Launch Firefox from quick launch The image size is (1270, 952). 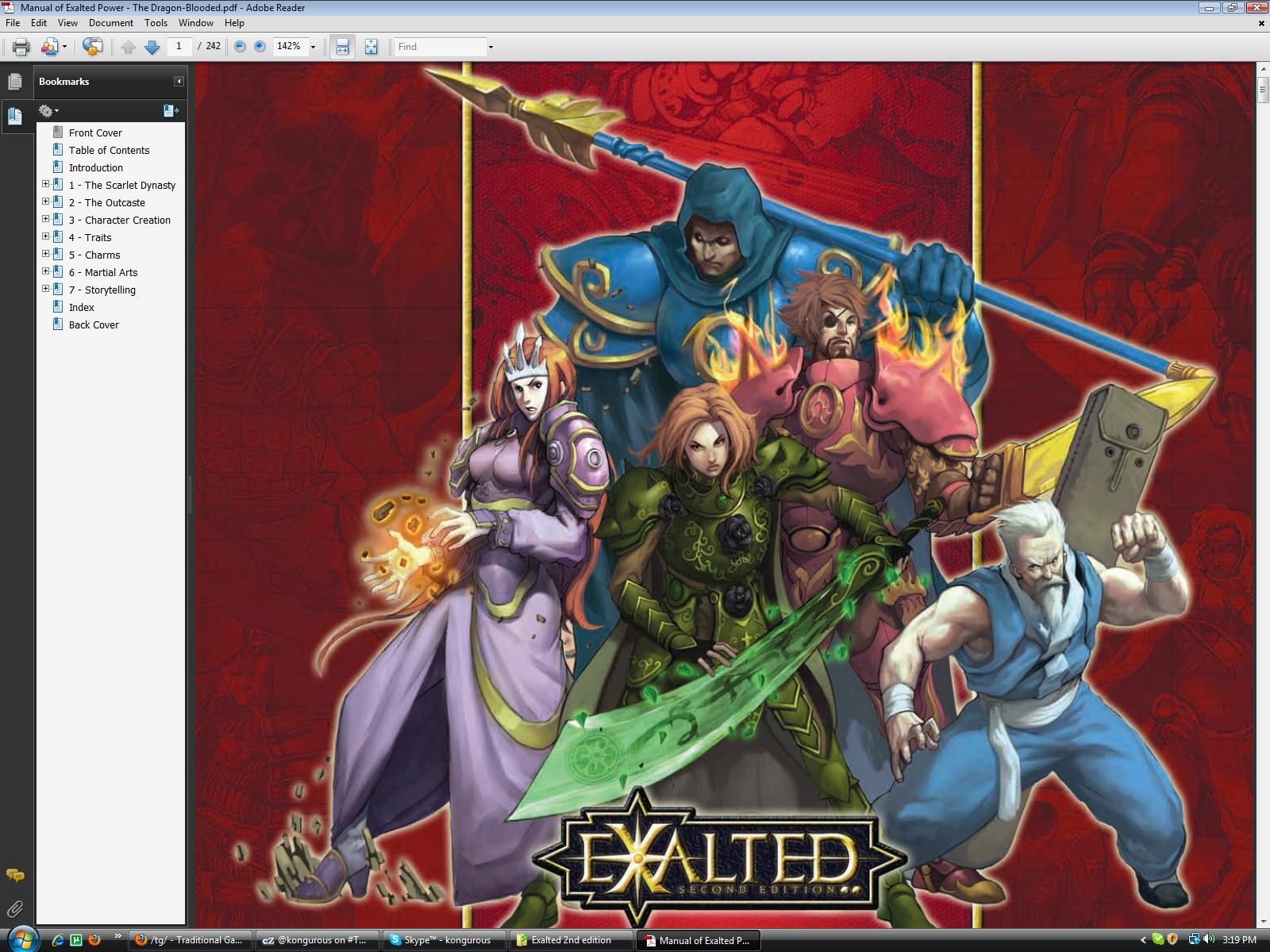point(94,940)
